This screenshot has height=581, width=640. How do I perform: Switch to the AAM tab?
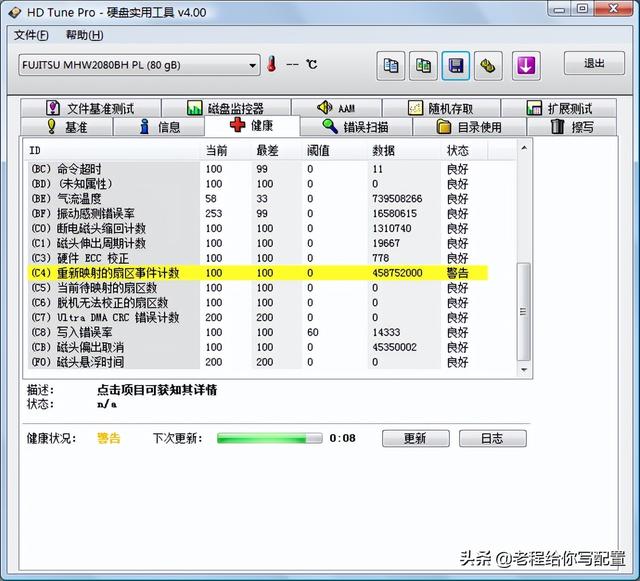click(336, 108)
